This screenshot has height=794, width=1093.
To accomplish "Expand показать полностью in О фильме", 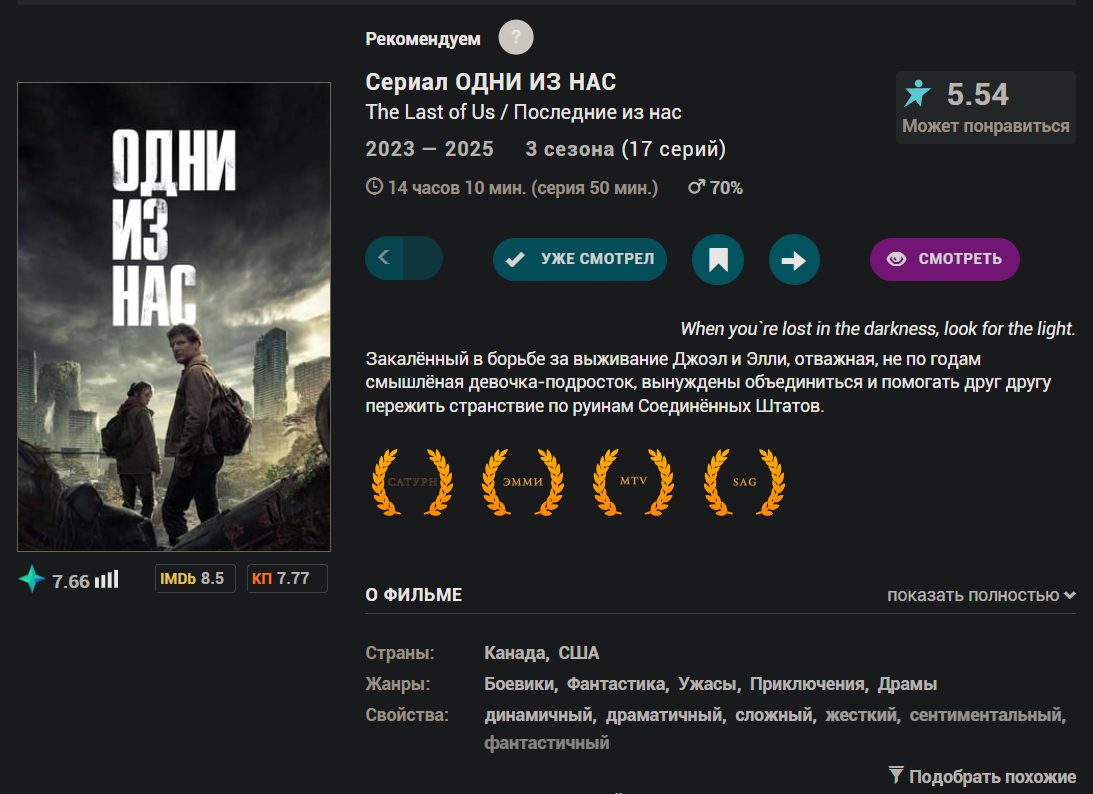I will pyautogui.click(x=981, y=595).
